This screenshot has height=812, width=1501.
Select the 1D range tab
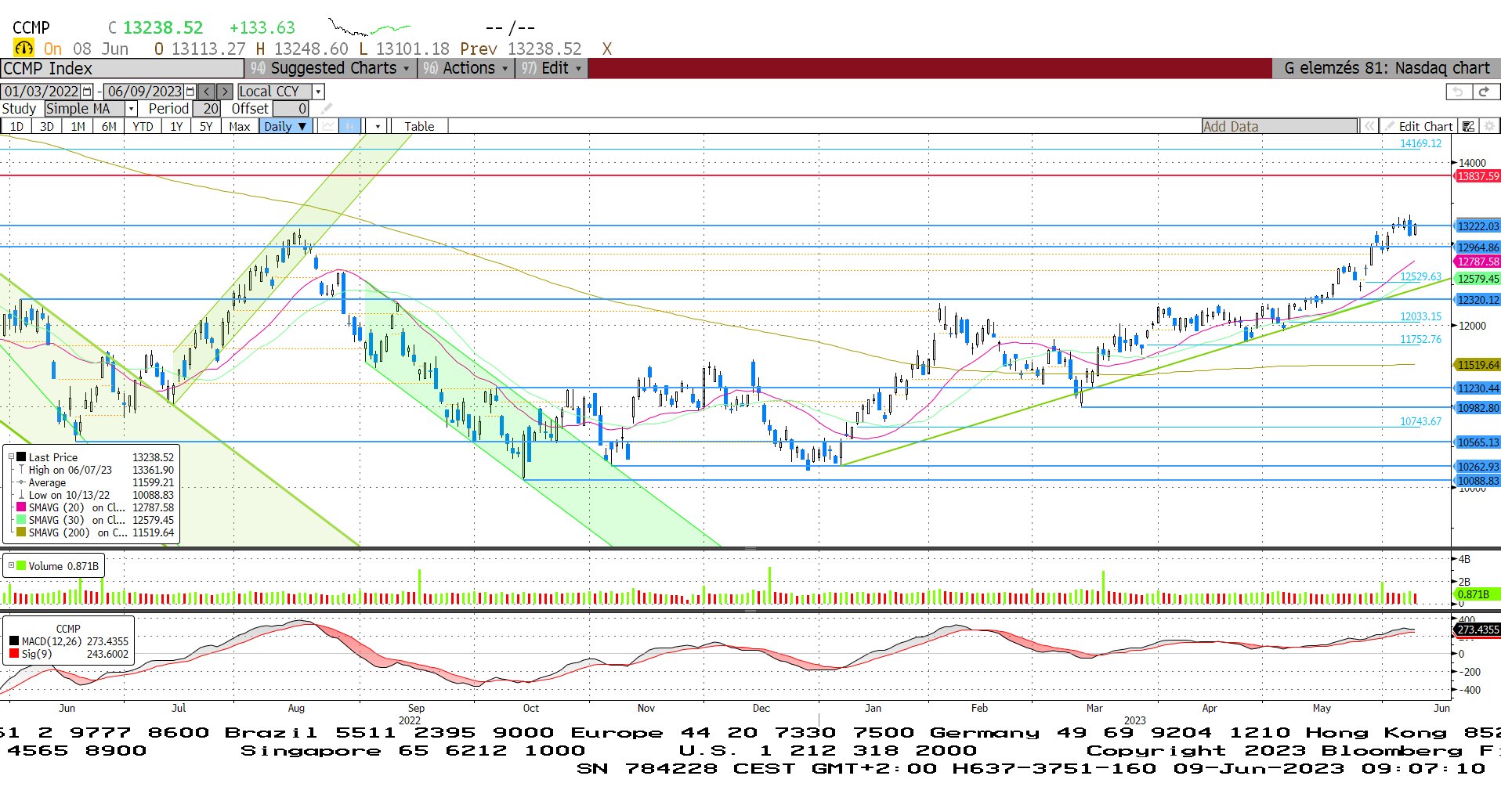pos(16,126)
